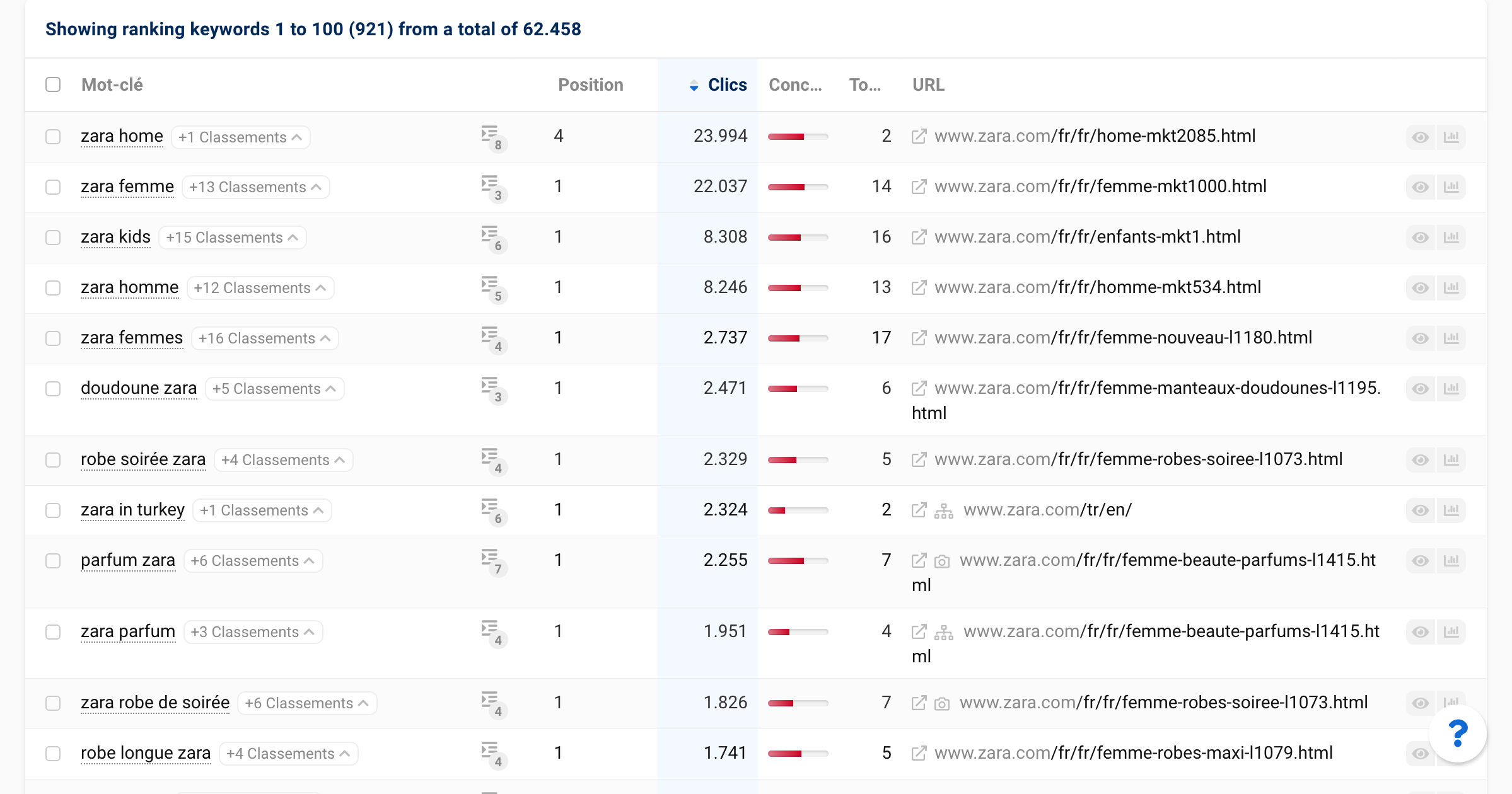Select the zara home row checkbox
The height and width of the screenshot is (794, 1512).
[53, 137]
